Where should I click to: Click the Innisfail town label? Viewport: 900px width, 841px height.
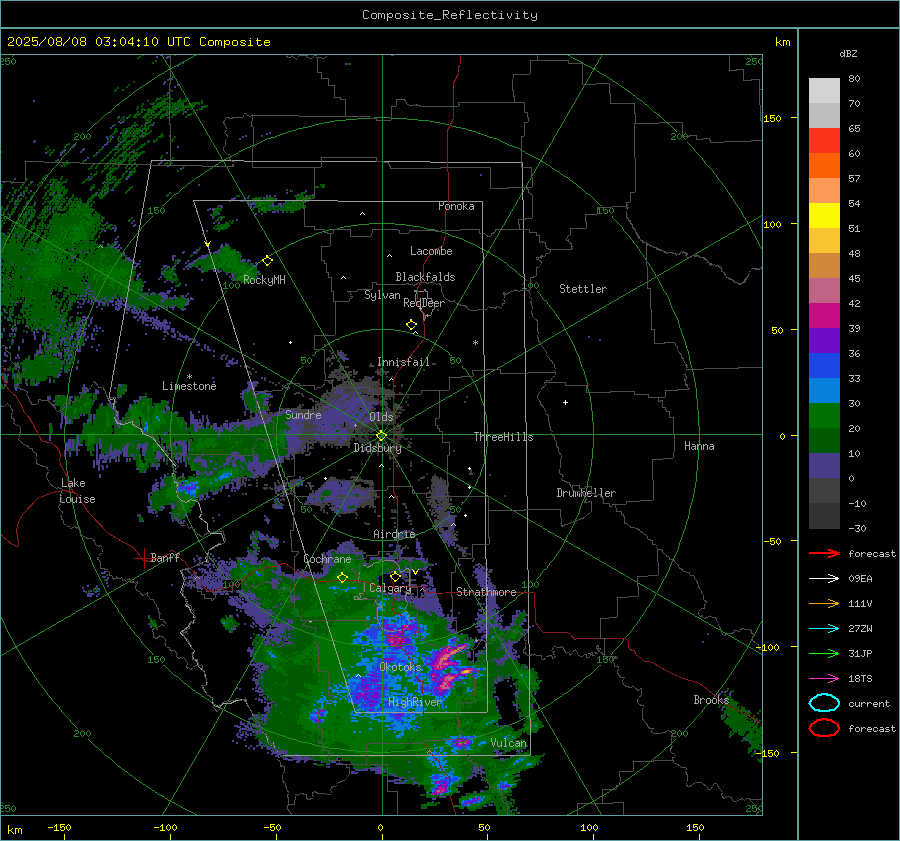tap(403, 362)
